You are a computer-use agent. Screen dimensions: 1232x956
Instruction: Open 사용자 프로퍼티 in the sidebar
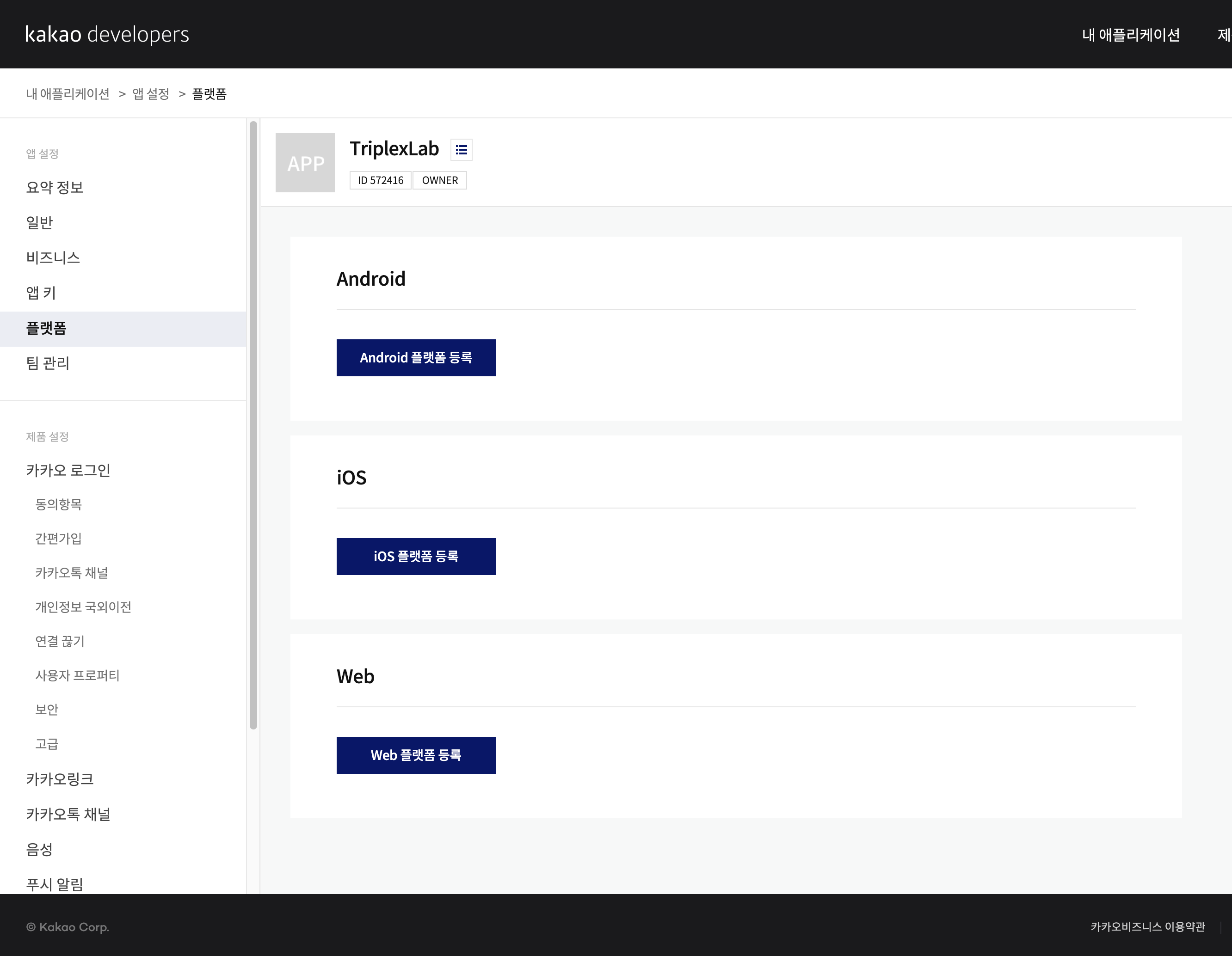pos(77,675)
